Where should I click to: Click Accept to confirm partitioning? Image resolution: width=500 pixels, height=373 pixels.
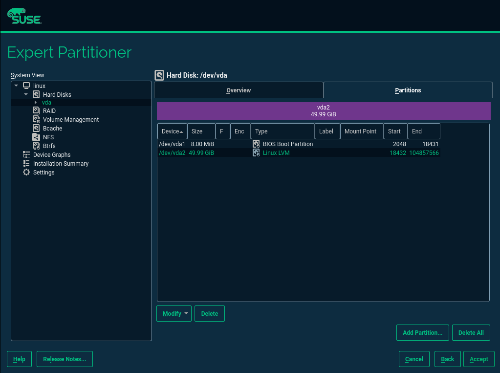(x=479, y=359)
